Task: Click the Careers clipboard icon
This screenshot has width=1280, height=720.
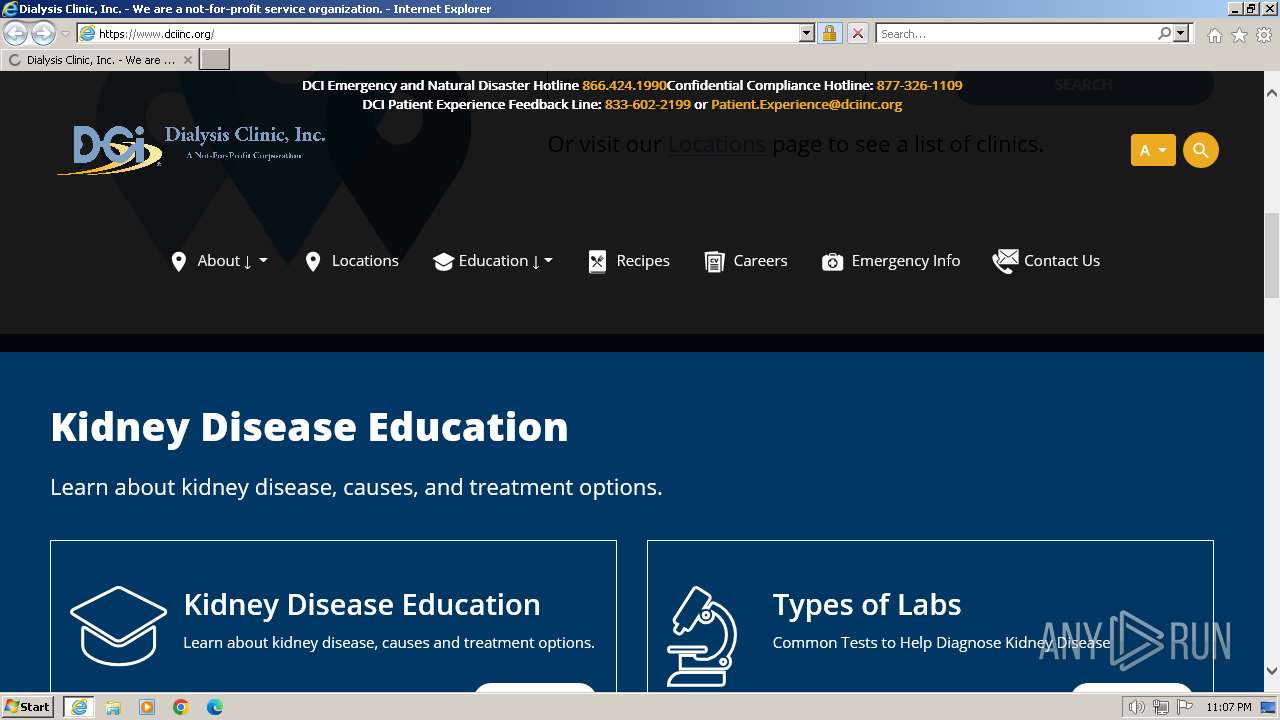Action: (714, 262)
